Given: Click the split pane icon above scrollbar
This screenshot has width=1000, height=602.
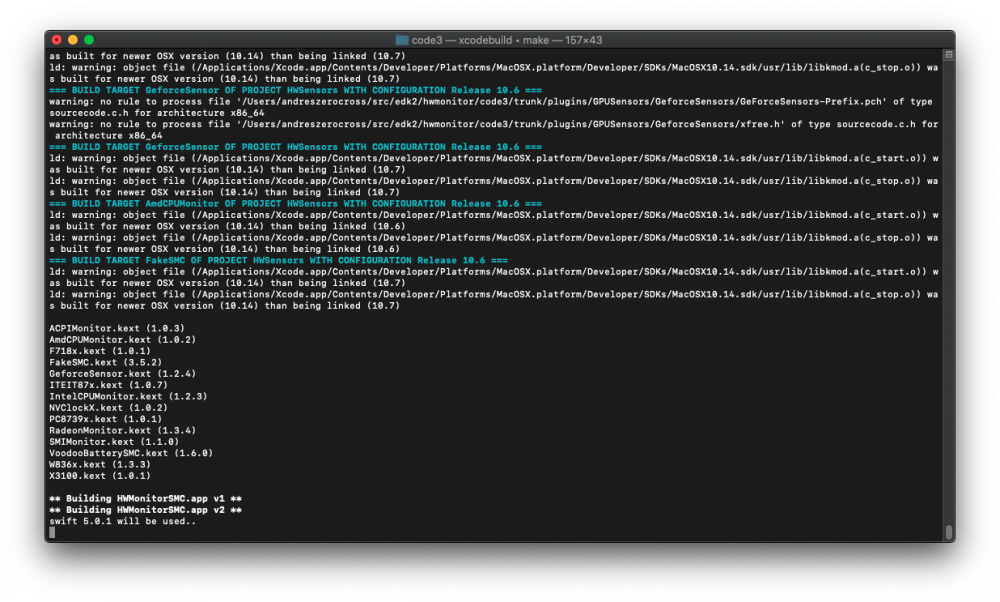Looking at the screenshot, I should click(948, 55).
